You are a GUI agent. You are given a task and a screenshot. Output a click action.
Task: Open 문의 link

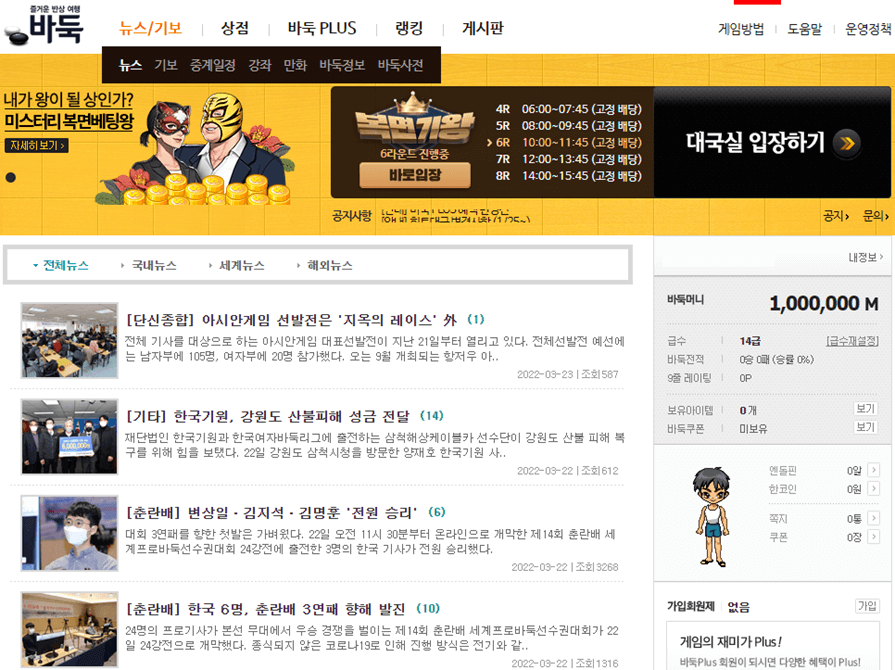point(876,216)
